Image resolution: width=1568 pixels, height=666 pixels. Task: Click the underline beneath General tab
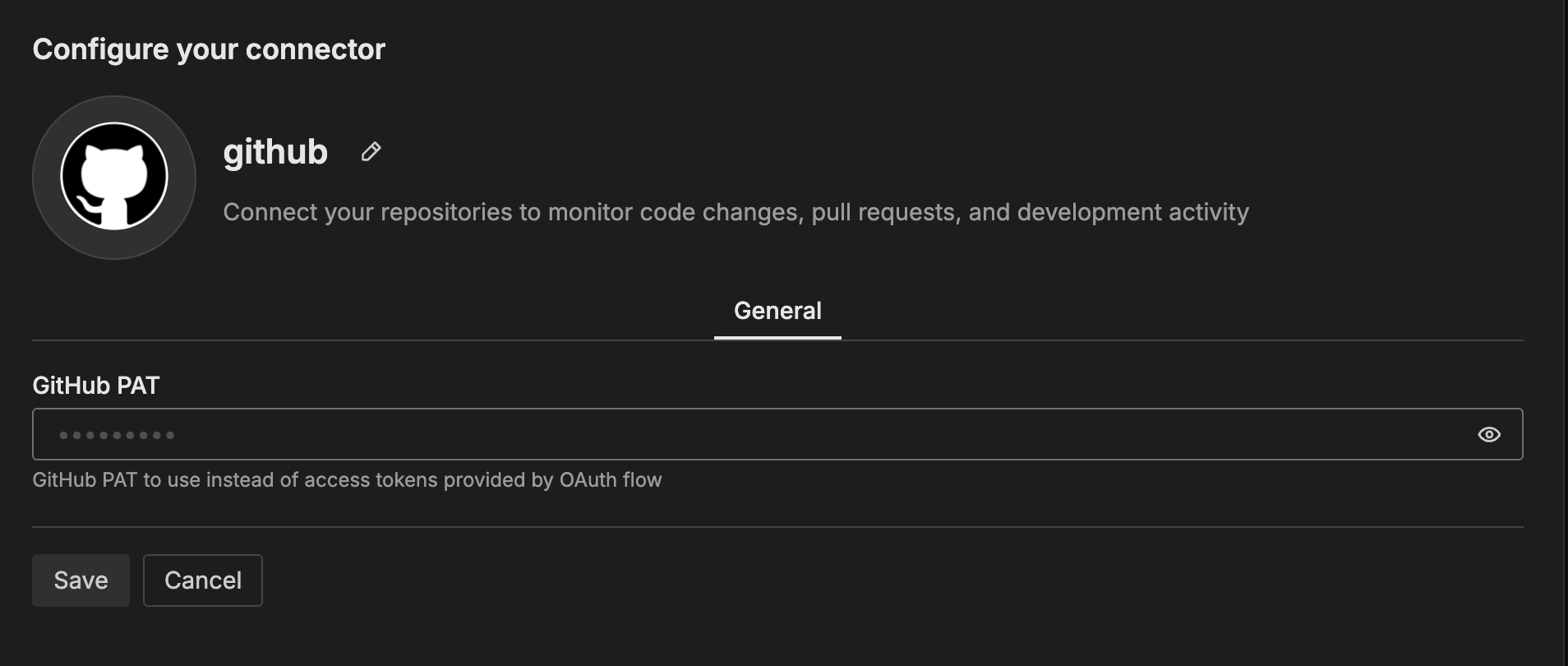point(777,337)
